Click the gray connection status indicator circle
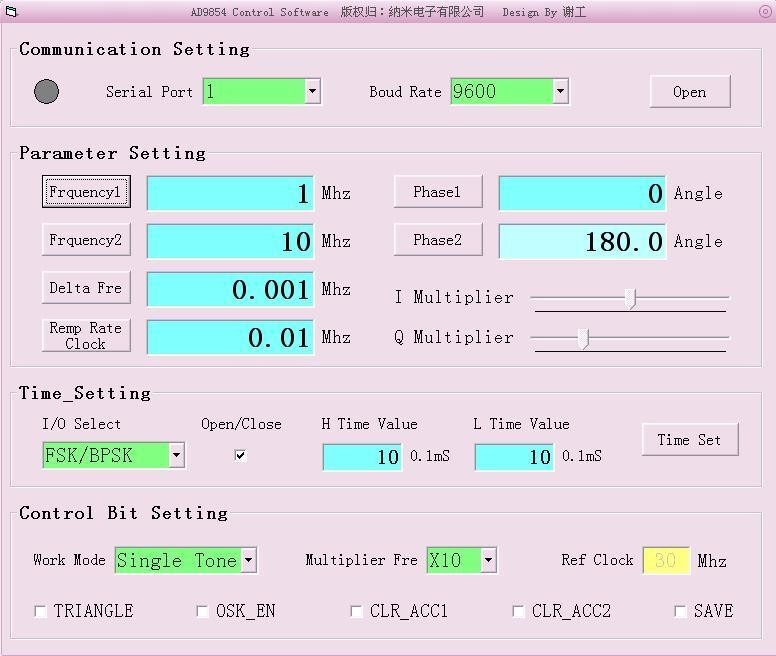 coord(47,92)
